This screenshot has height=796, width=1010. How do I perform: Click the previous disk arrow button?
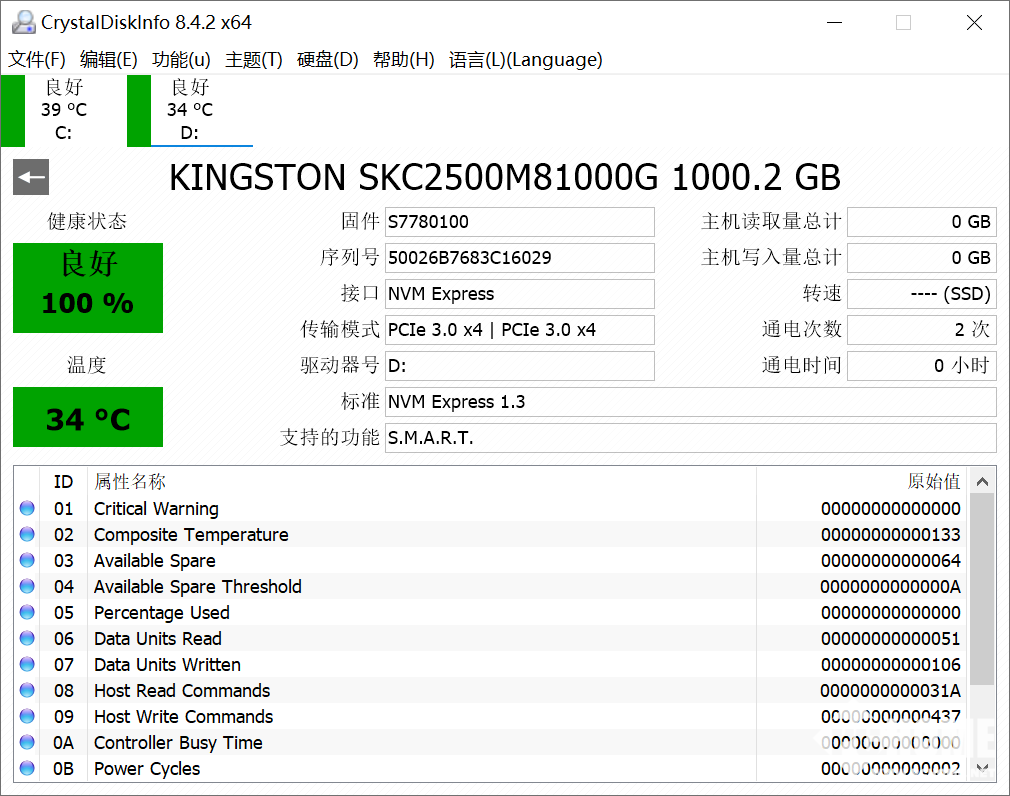[31, 176]
